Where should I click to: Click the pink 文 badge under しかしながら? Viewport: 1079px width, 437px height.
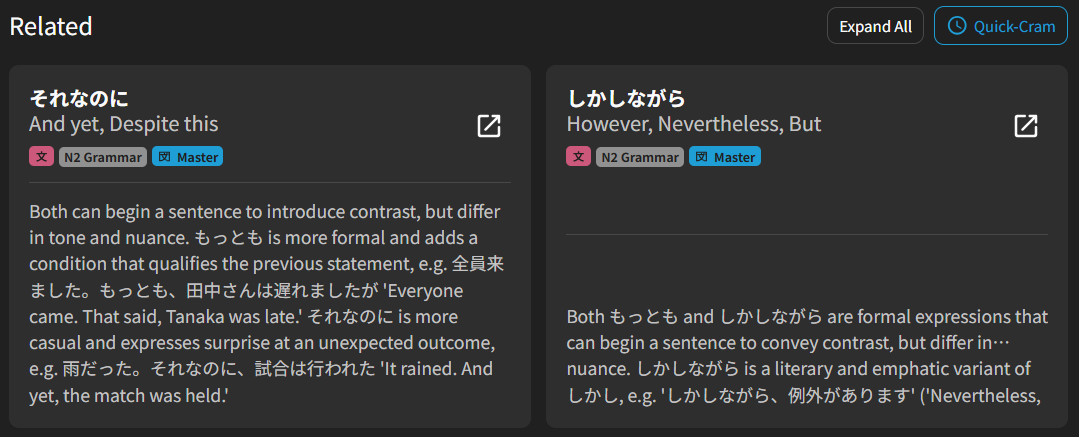coord(578,157)
